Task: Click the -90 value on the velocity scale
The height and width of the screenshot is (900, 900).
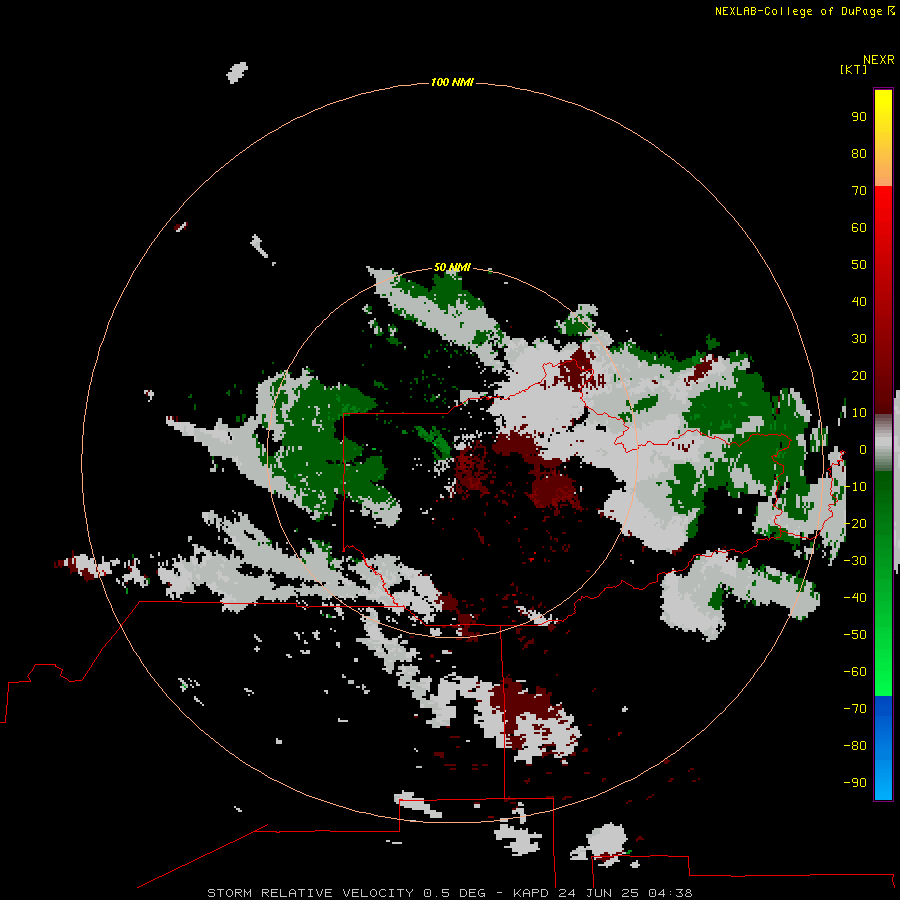Action: 855,783
